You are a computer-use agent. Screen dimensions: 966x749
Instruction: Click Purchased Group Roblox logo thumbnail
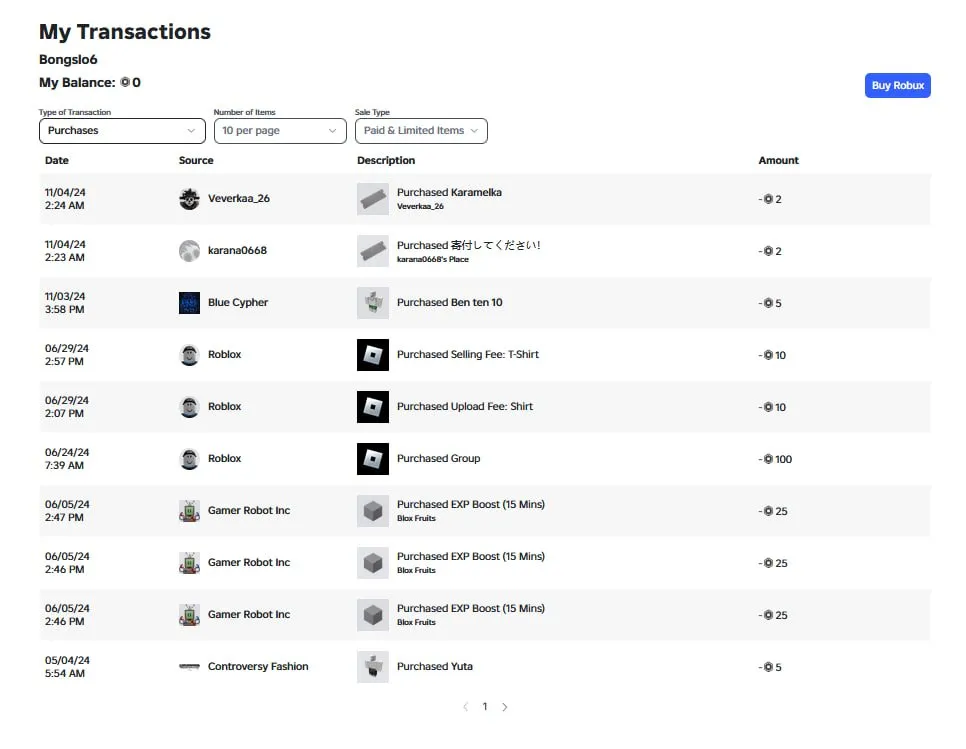click(x=373, y=459)
